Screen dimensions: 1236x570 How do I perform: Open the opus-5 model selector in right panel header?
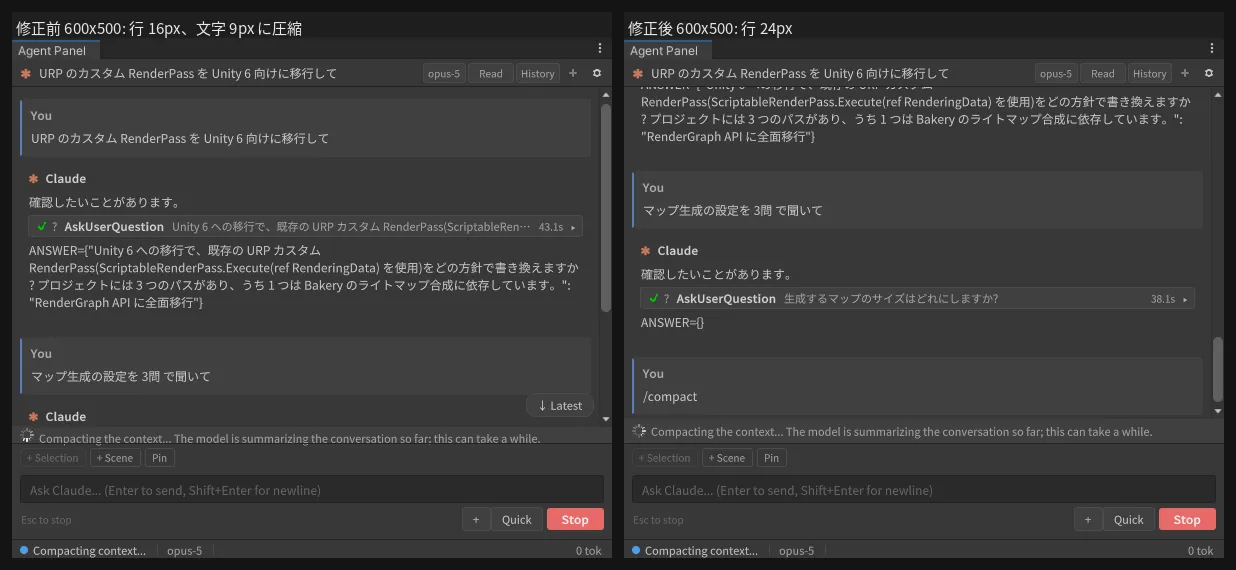click(x=1056, y=73)
